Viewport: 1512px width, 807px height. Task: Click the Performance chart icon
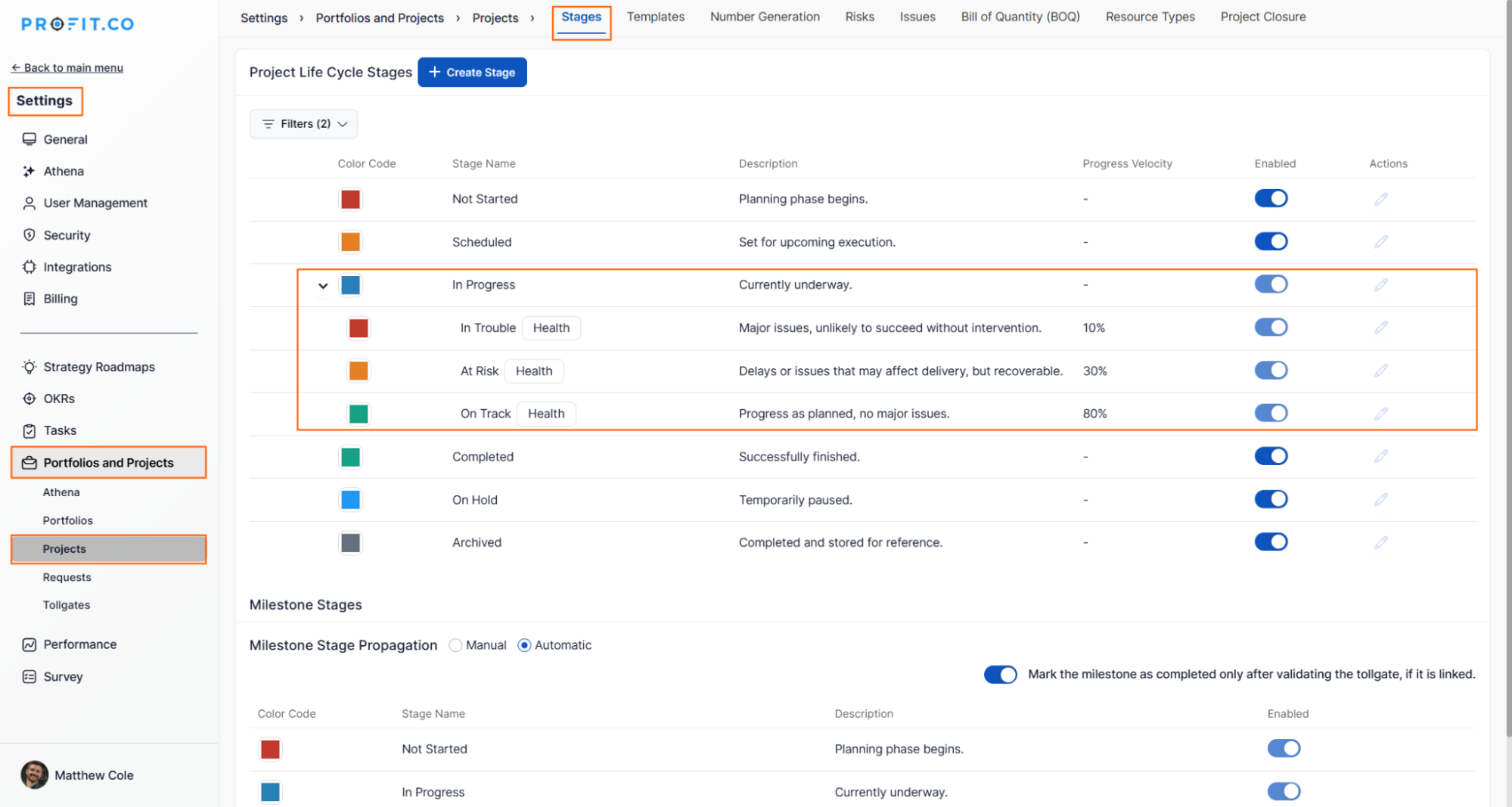(29, 644)
